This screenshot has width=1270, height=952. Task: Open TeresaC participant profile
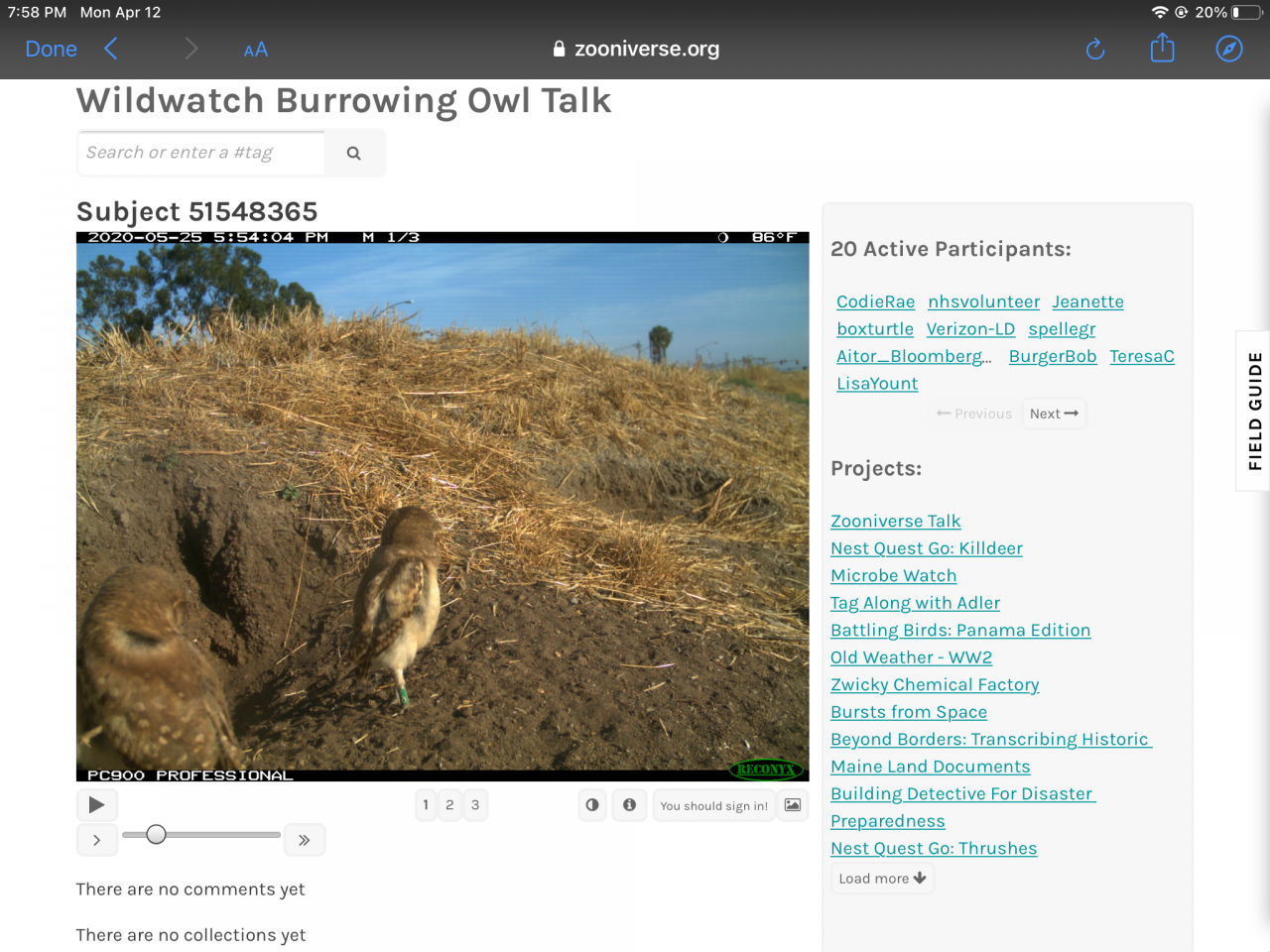click(x=1142, y=357)
